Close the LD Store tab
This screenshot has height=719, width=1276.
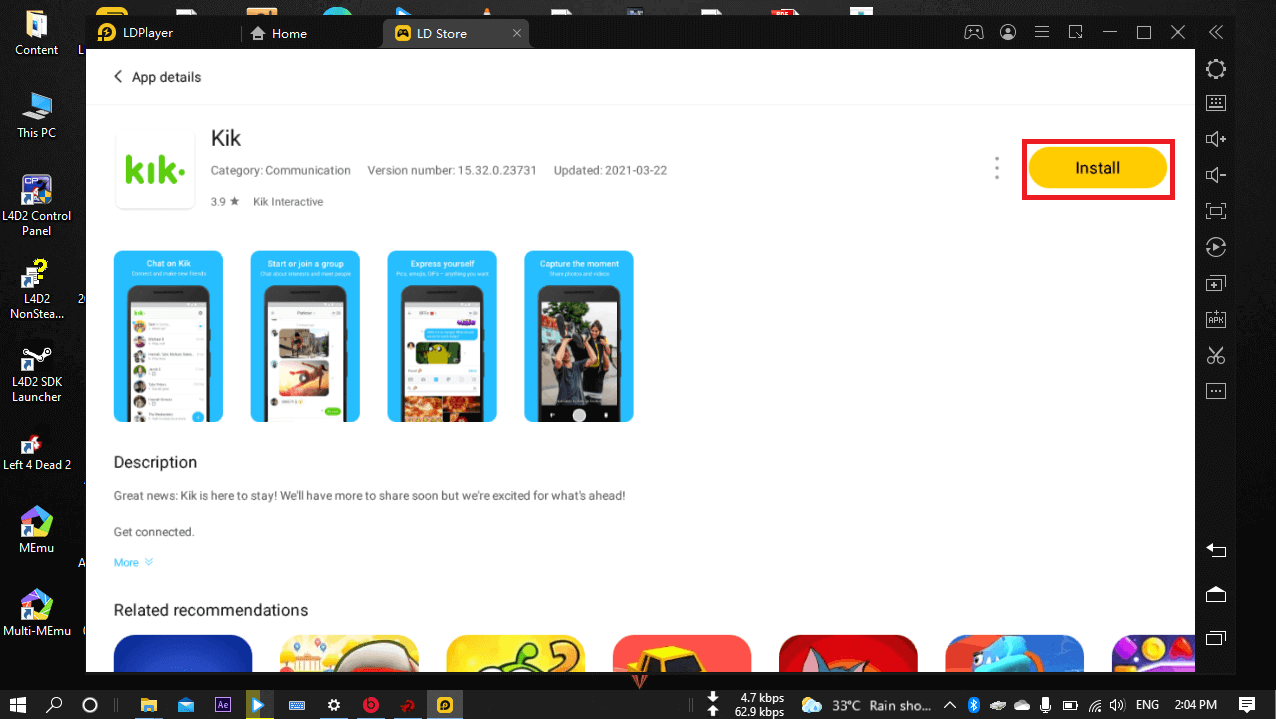517,33
